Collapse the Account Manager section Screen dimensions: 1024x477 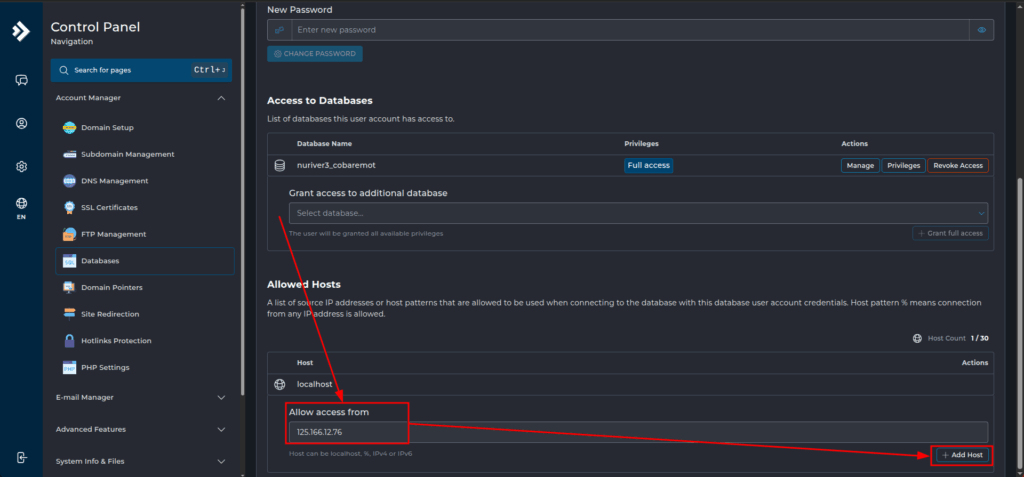(221, 98)
